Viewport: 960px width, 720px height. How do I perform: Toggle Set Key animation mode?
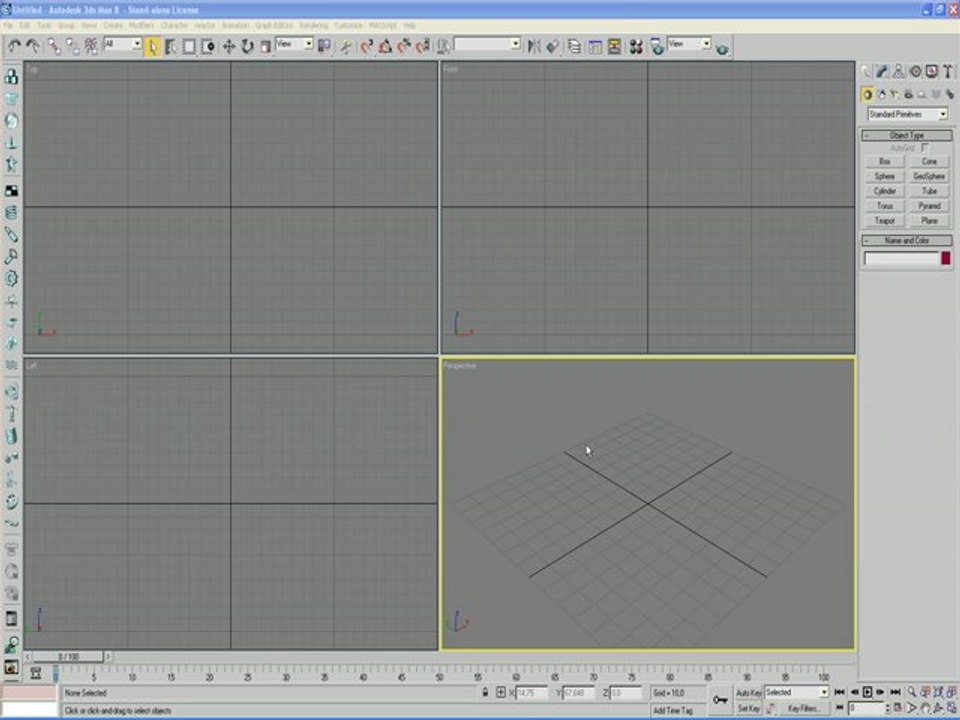tap(748, 708)
